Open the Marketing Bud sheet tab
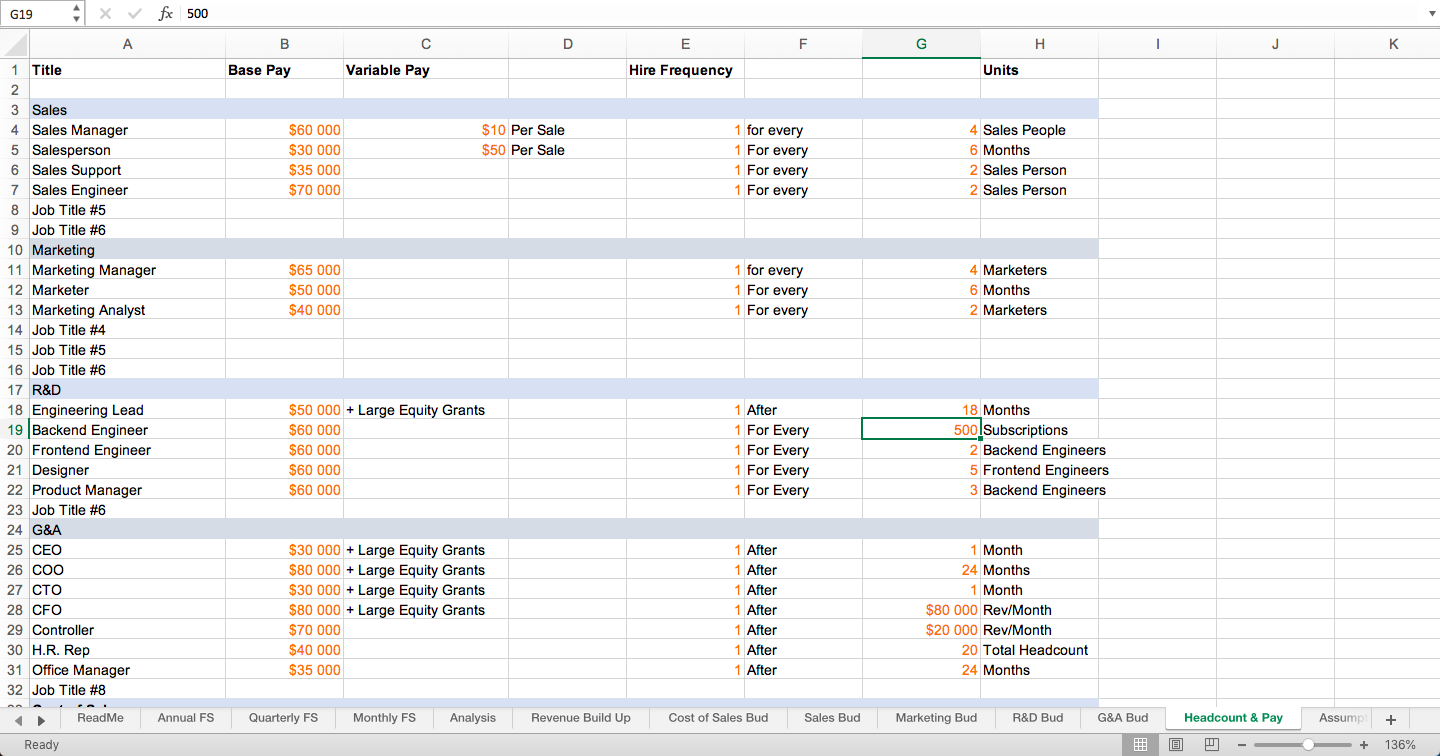 (x=936, y=718)
